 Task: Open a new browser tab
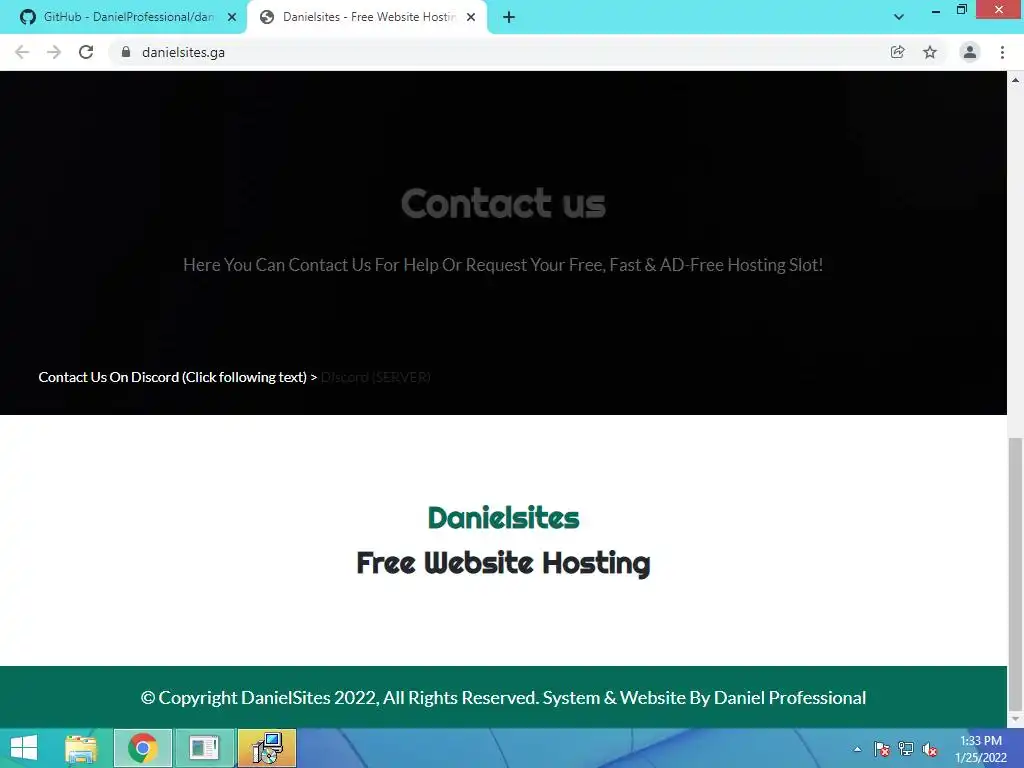pyautogui.click(x=509, y=18)
